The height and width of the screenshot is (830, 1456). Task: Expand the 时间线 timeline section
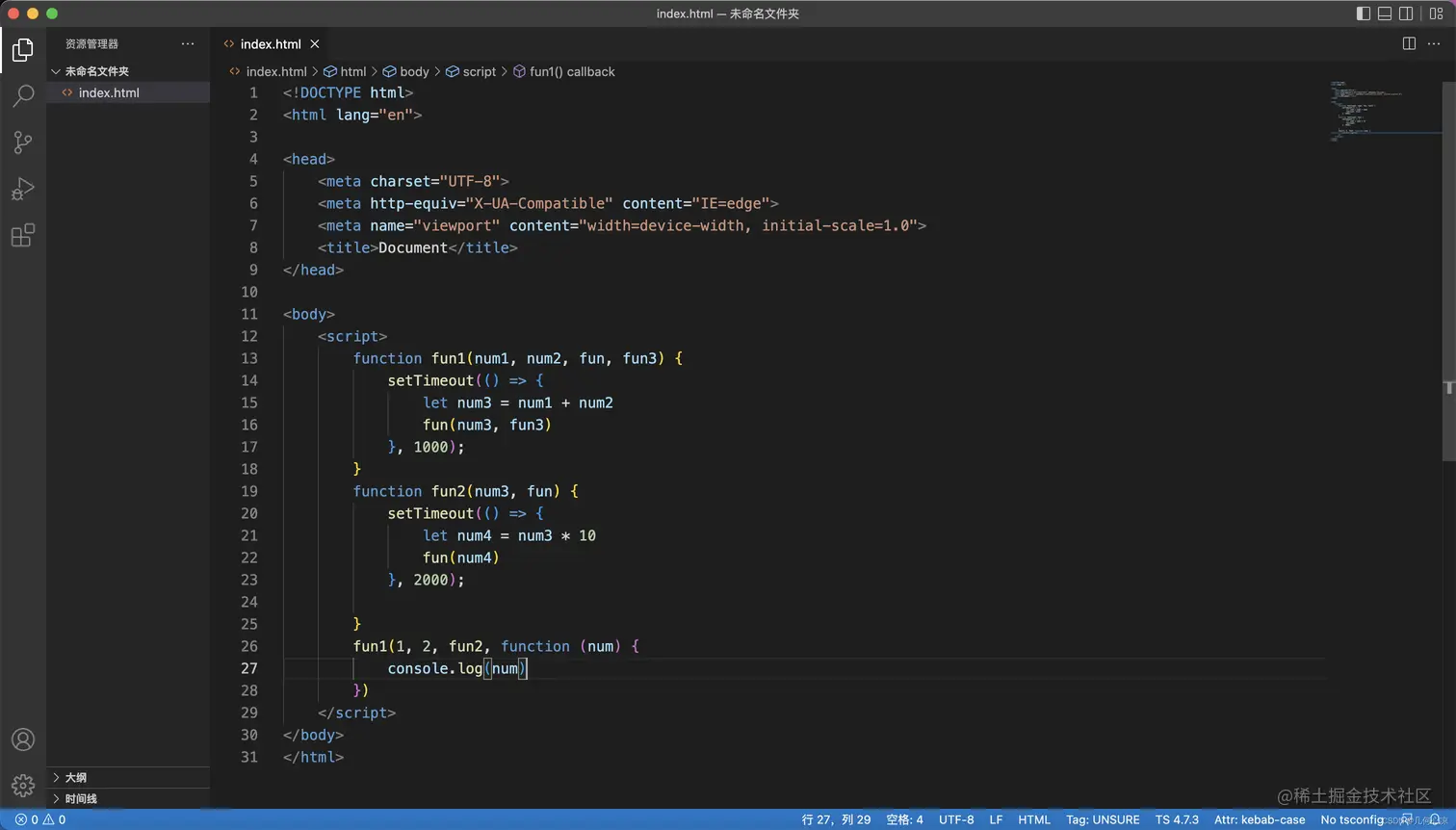click(x=128, y=798)
